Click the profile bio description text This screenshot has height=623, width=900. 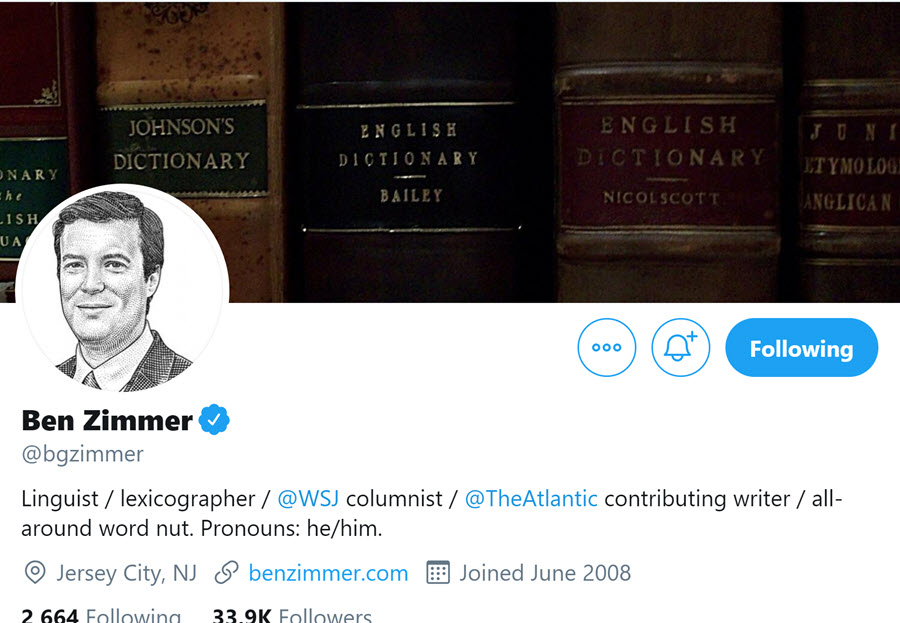pyautogui.click(x=432, y=513)
